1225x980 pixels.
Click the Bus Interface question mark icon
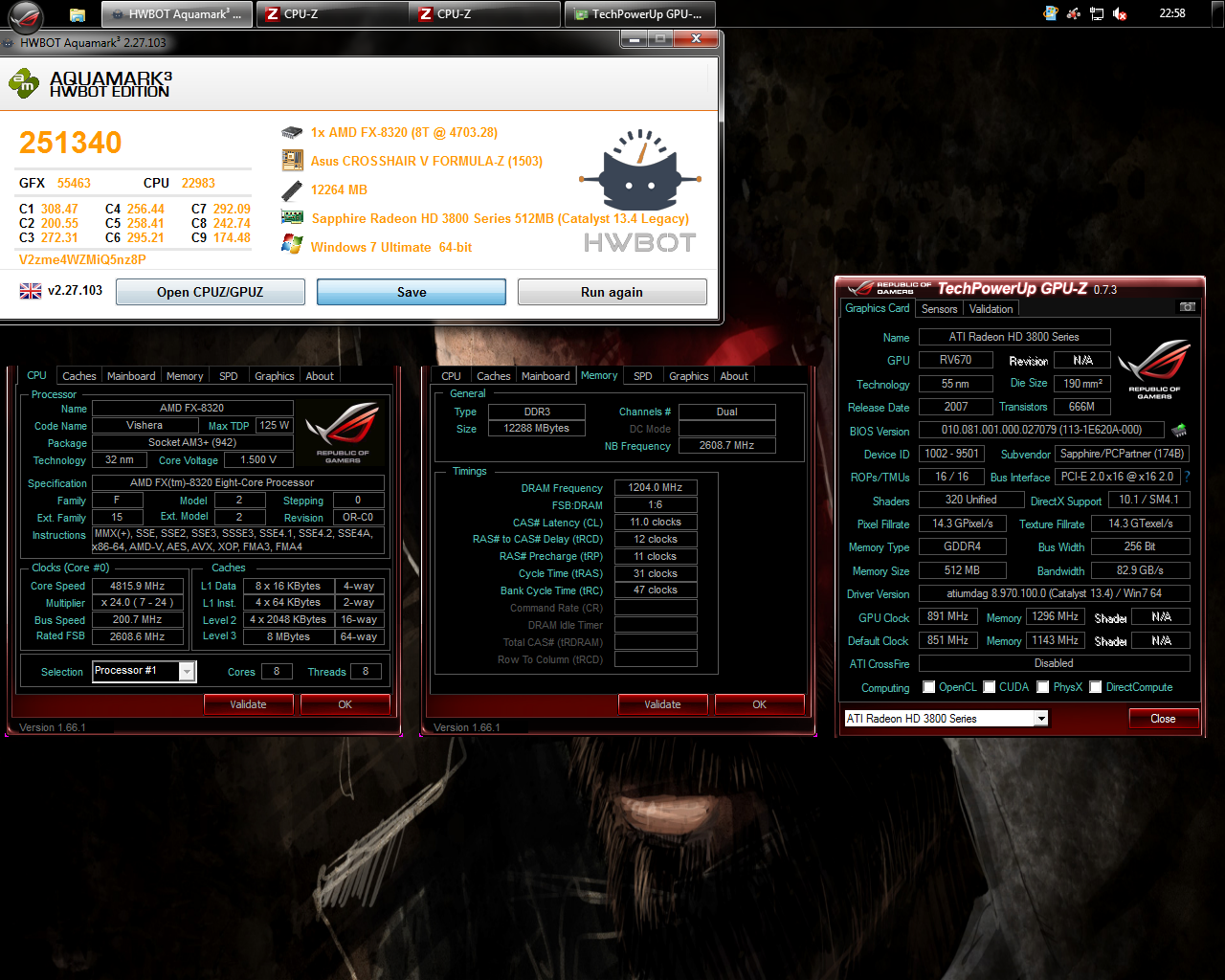click(x=1187, y=477)
